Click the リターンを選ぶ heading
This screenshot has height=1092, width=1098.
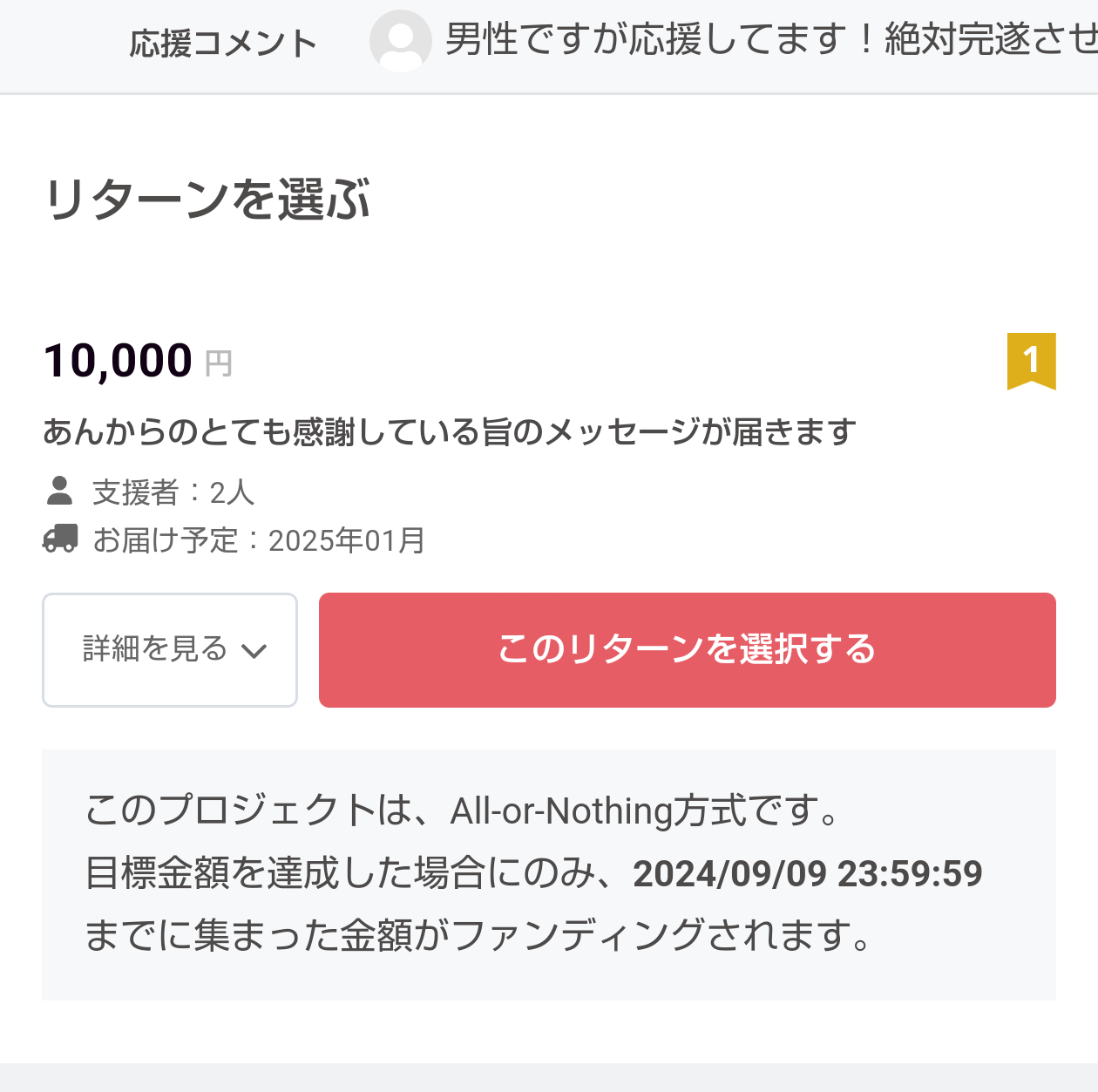(x=207, y=200)
